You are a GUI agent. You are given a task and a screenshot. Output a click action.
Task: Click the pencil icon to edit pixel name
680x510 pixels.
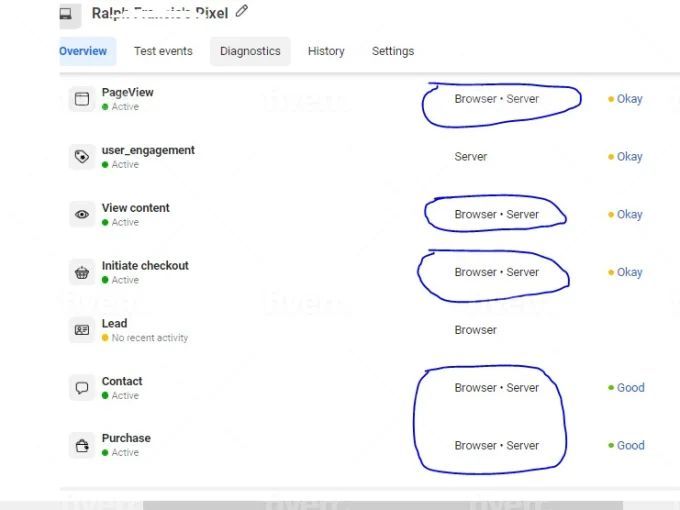coord(241,12)
